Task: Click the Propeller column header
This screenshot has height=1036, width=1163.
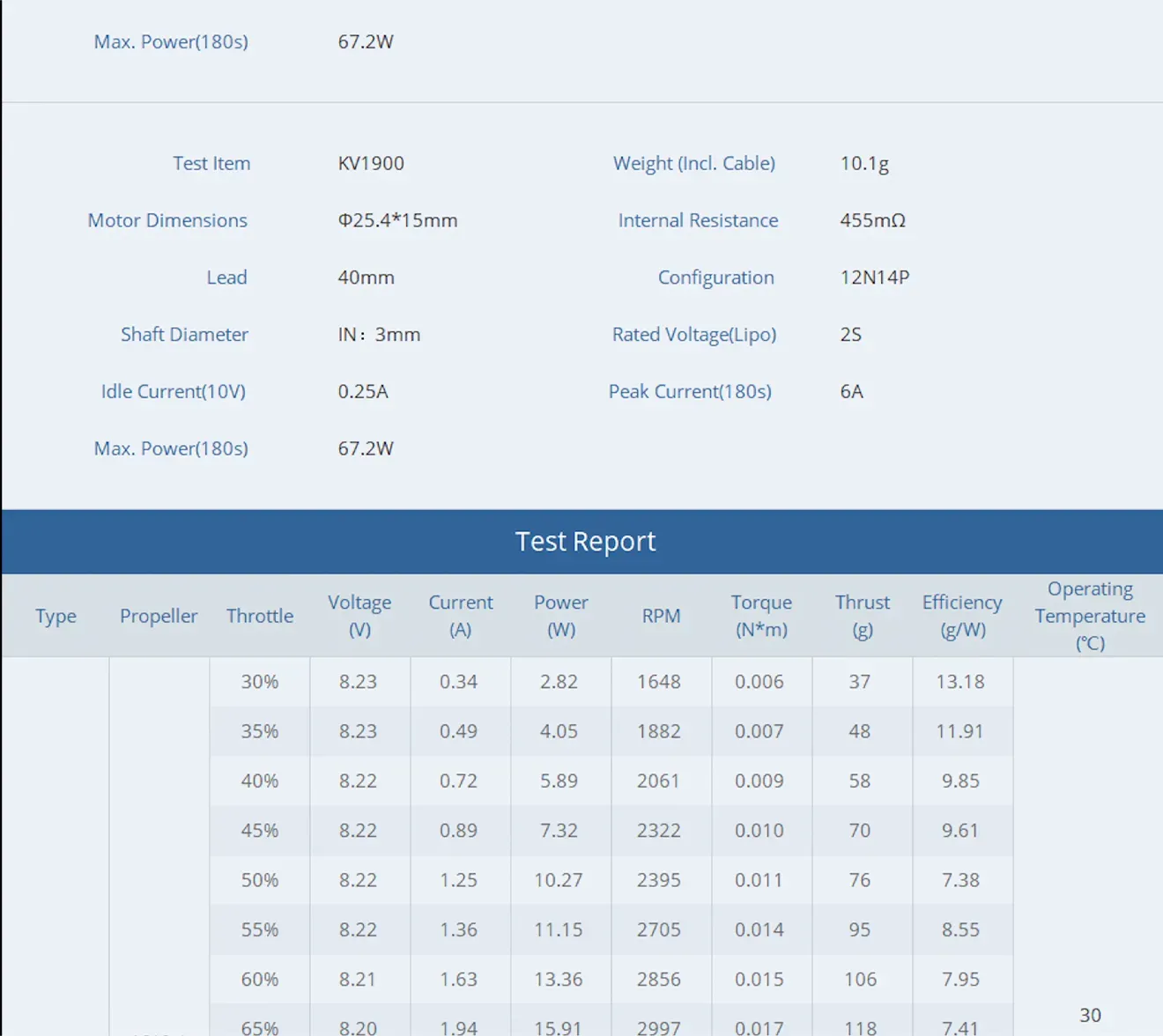Action: click(x=159, y=616)
